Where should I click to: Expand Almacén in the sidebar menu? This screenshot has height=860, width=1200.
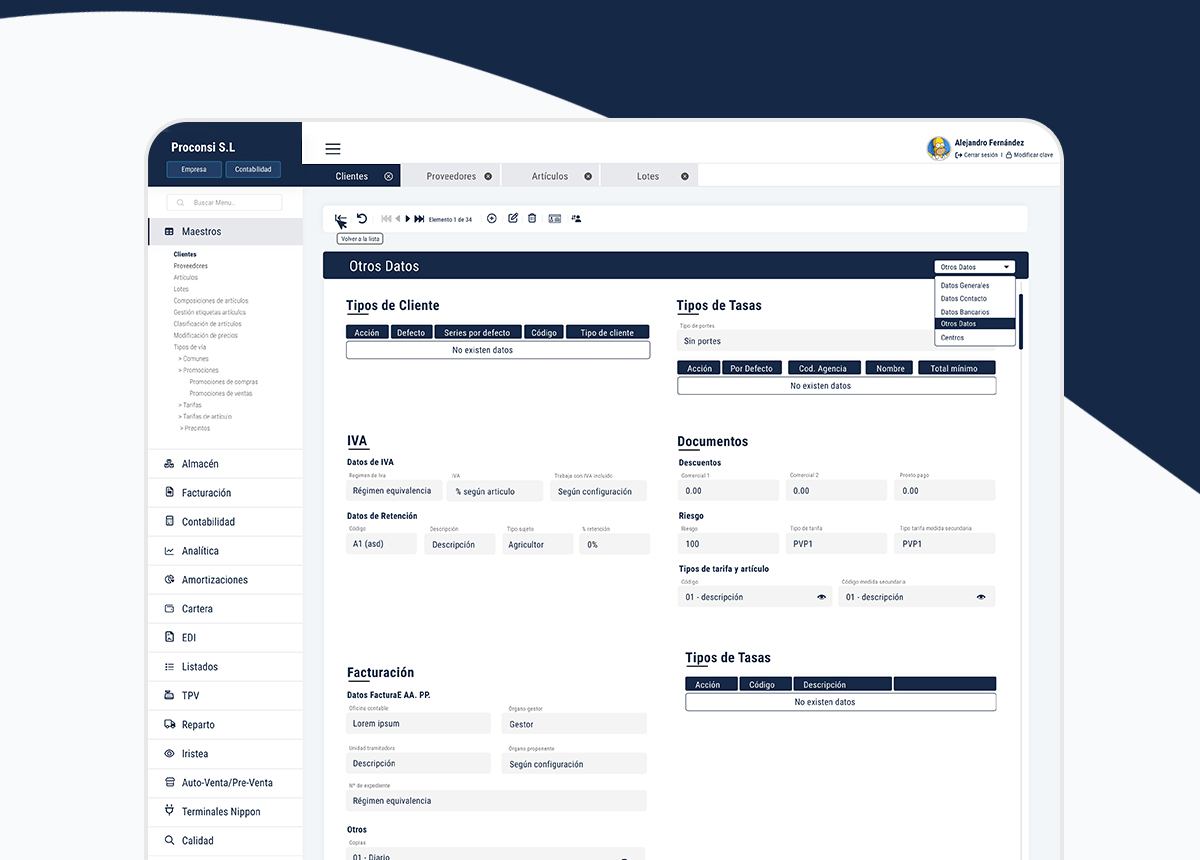(200, 464)
